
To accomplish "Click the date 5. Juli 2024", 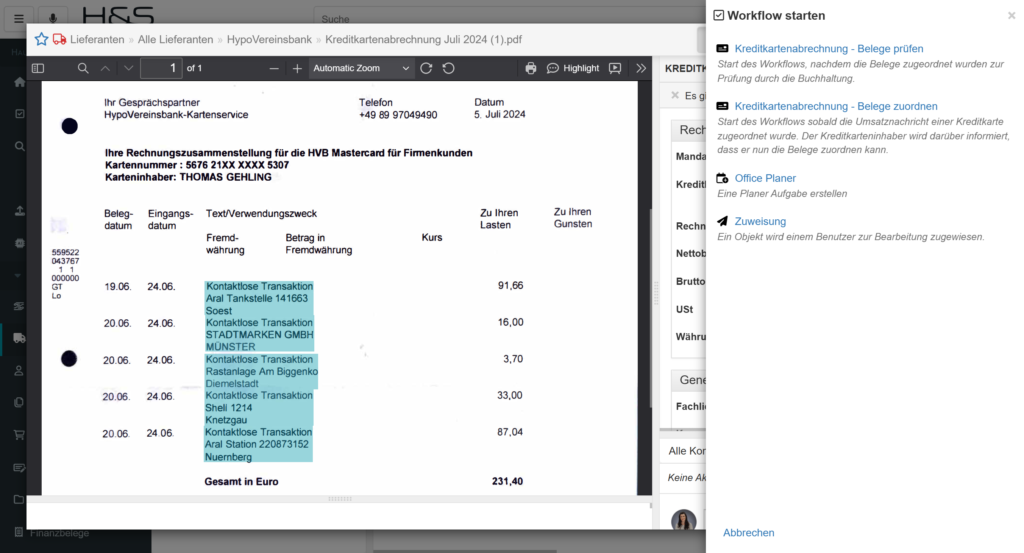I will (500, 114).
